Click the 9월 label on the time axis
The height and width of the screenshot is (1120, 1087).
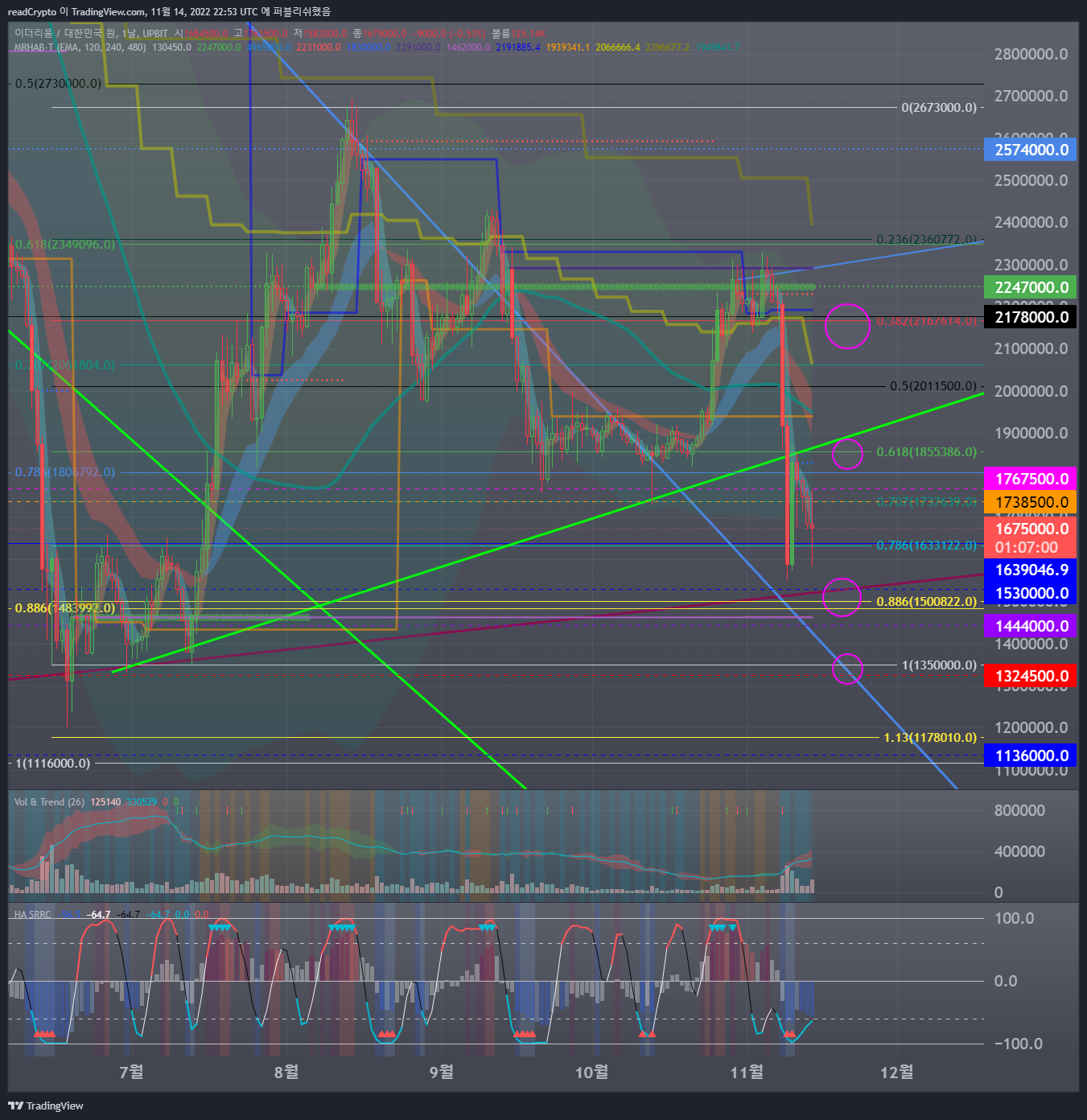(x=442, y=1072)
